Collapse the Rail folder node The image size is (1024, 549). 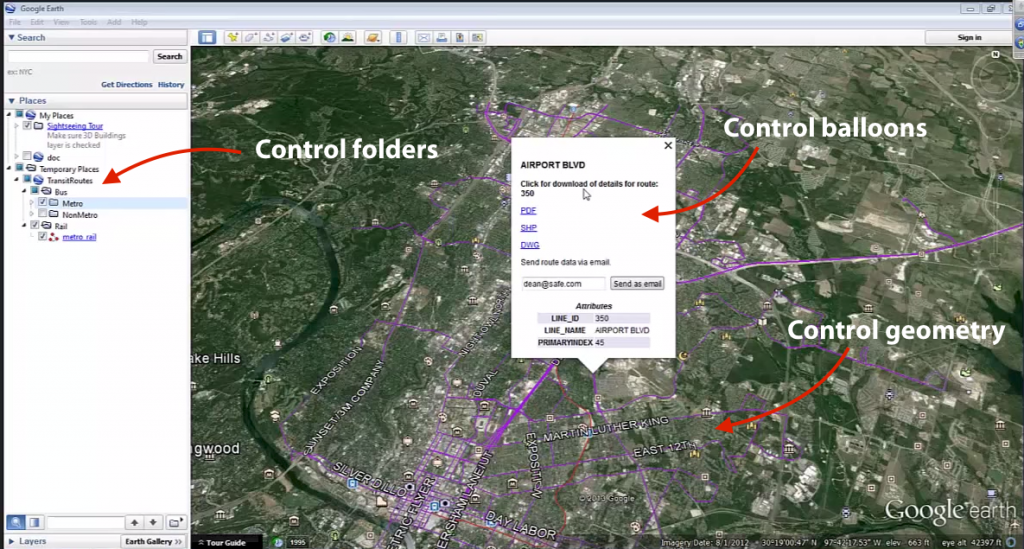point(24,226)
